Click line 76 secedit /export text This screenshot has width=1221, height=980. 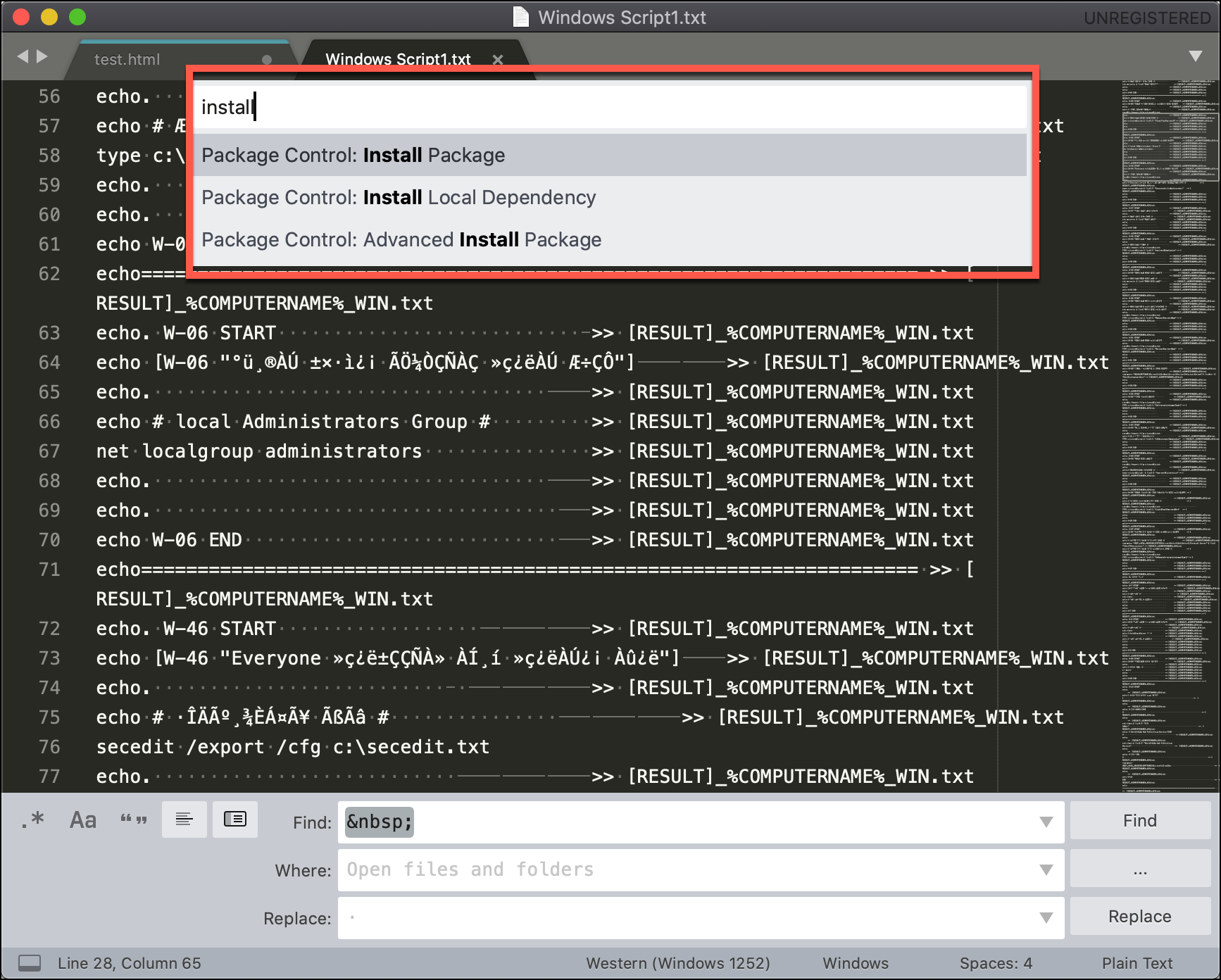point(293,747)
